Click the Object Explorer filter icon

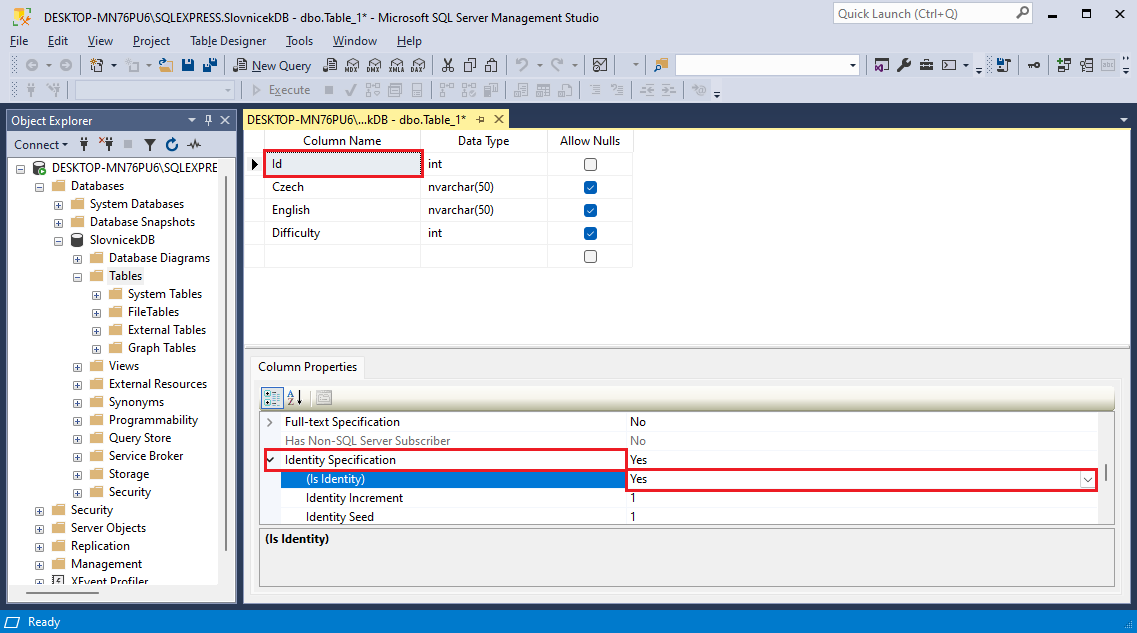point(150,145)
